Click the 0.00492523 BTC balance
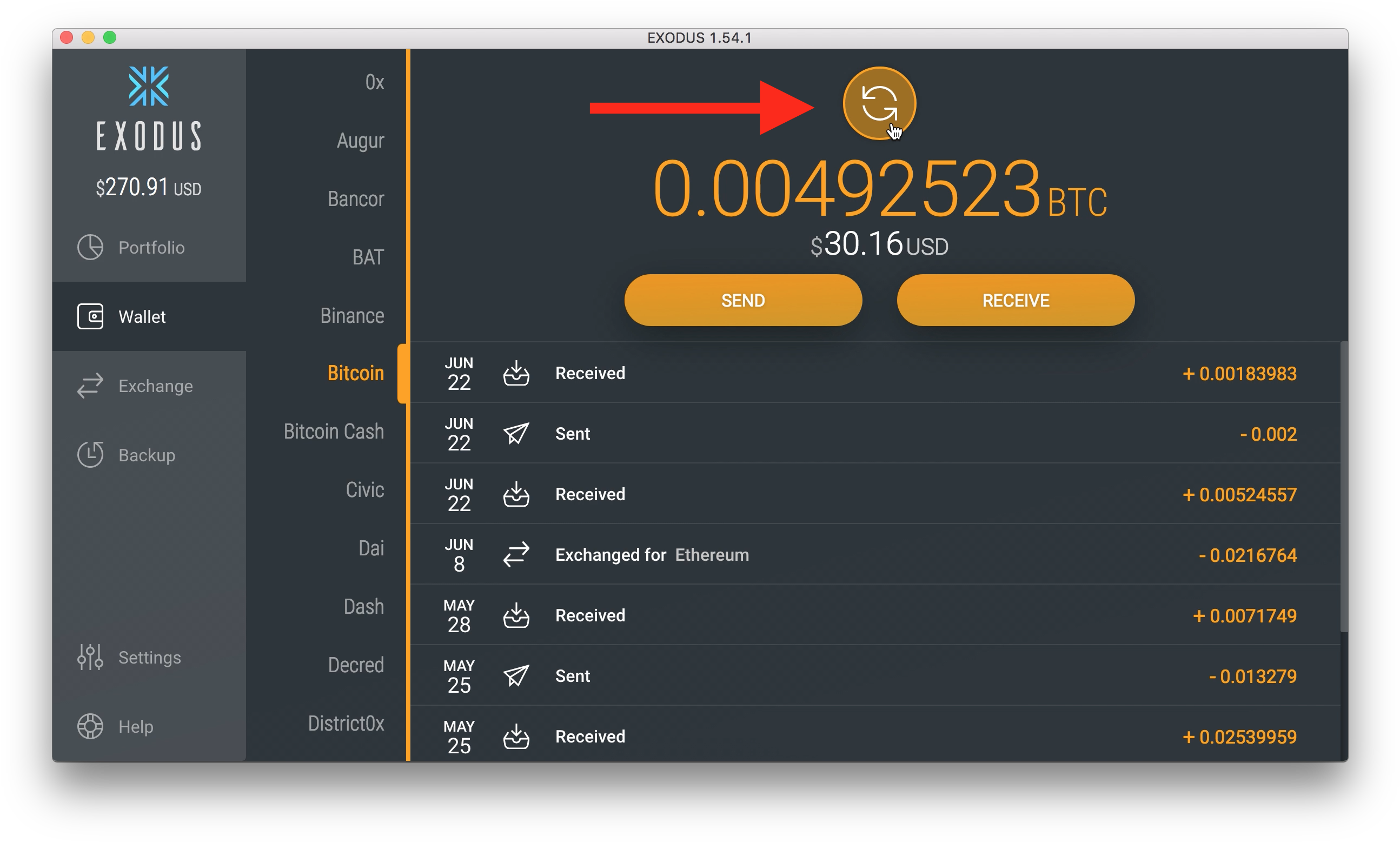 (879, 189)
